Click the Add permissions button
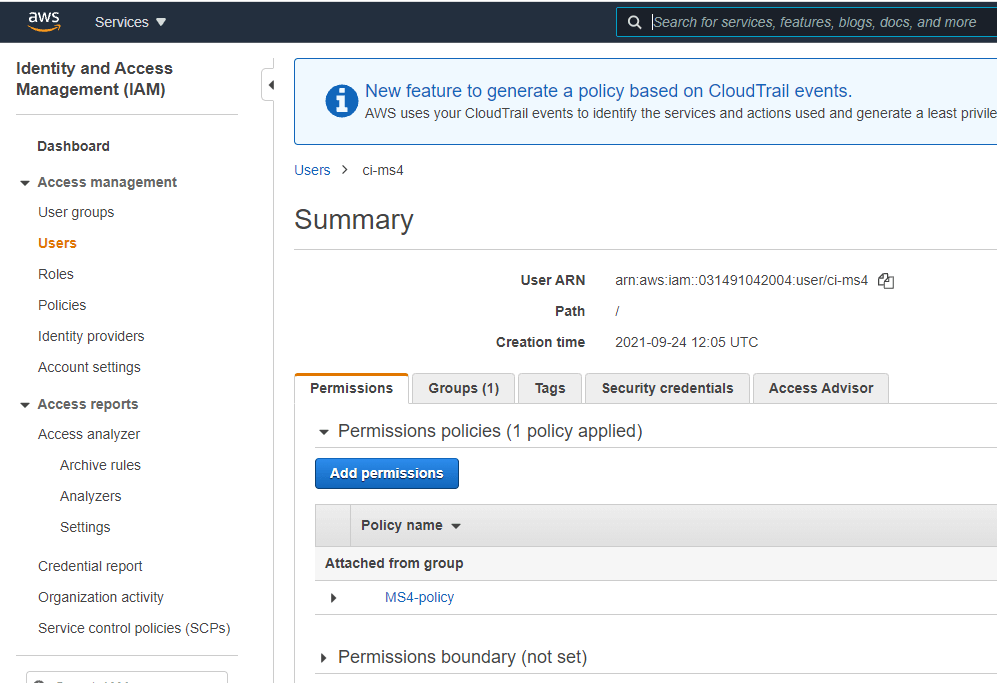The image size is (997, 683). pyautogui.click(x=387, y=474)
